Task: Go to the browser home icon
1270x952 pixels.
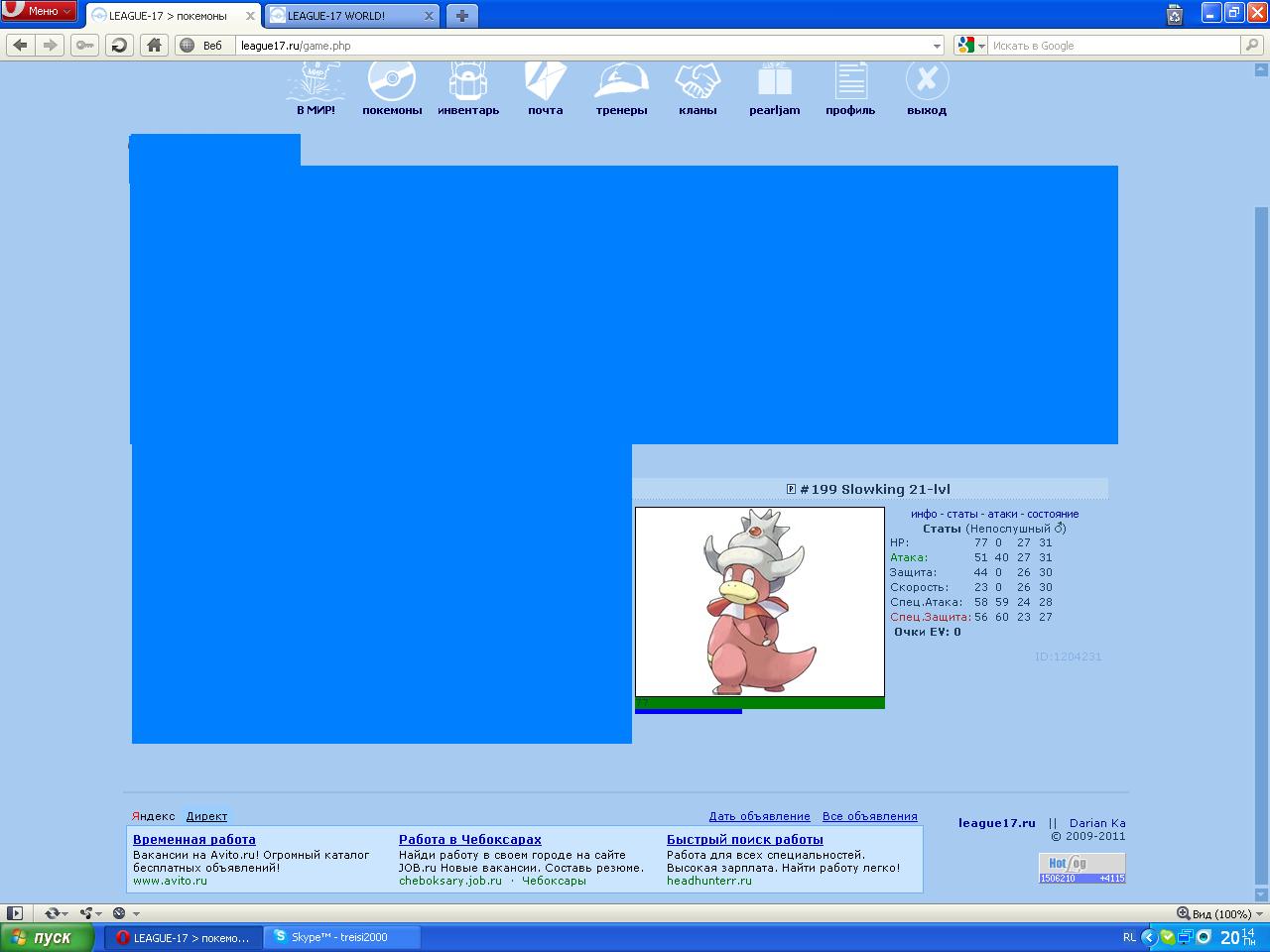Action: (x=154, y=45)
